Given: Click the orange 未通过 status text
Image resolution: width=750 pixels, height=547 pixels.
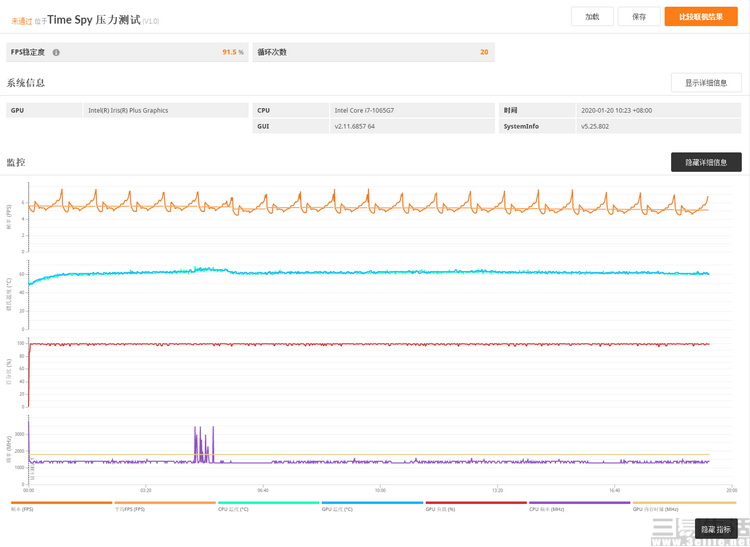Looking at the screenshot, I should pos(22,21).
